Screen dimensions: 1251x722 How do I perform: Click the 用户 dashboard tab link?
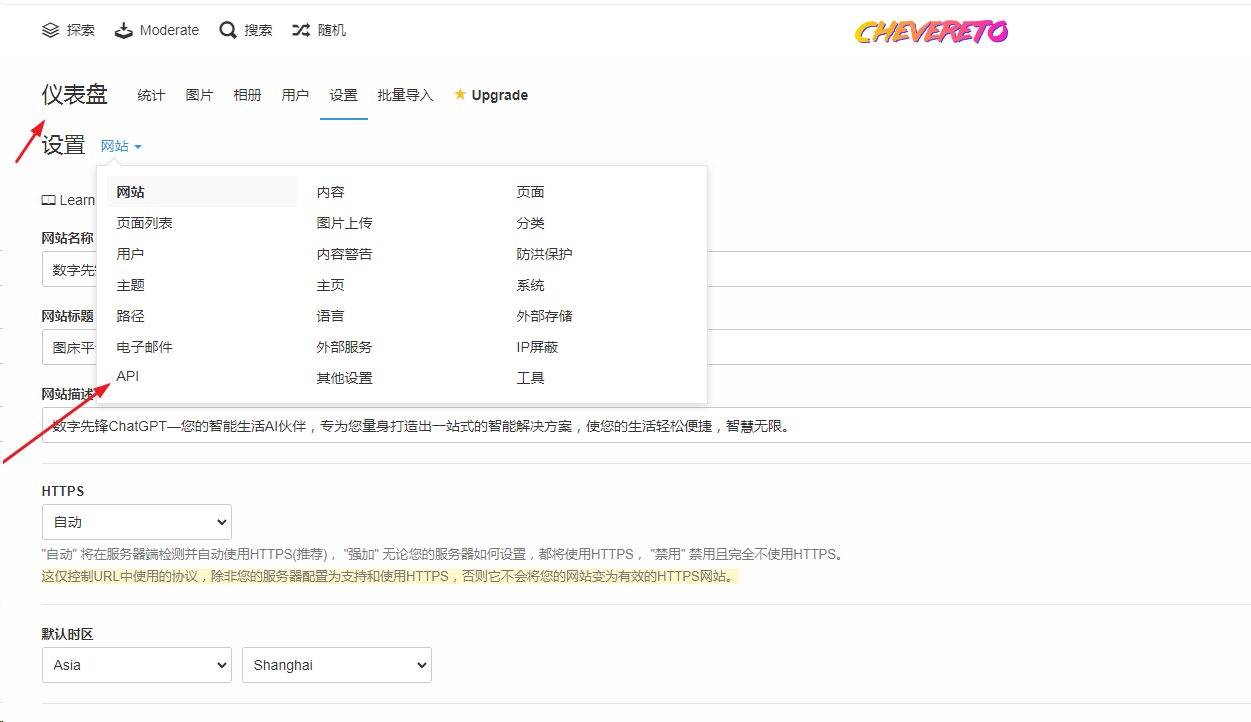click(x=295, y=95)
